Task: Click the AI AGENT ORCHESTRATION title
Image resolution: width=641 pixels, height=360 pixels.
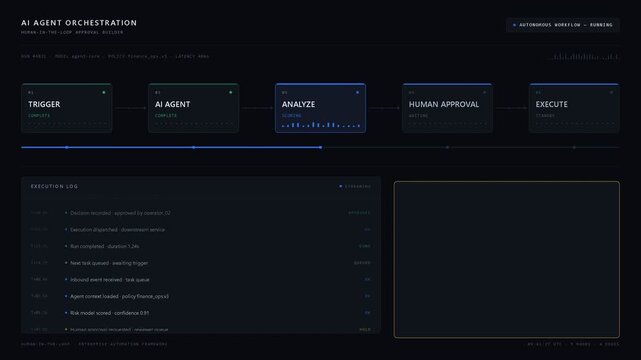Action: [x=79, y=23]
